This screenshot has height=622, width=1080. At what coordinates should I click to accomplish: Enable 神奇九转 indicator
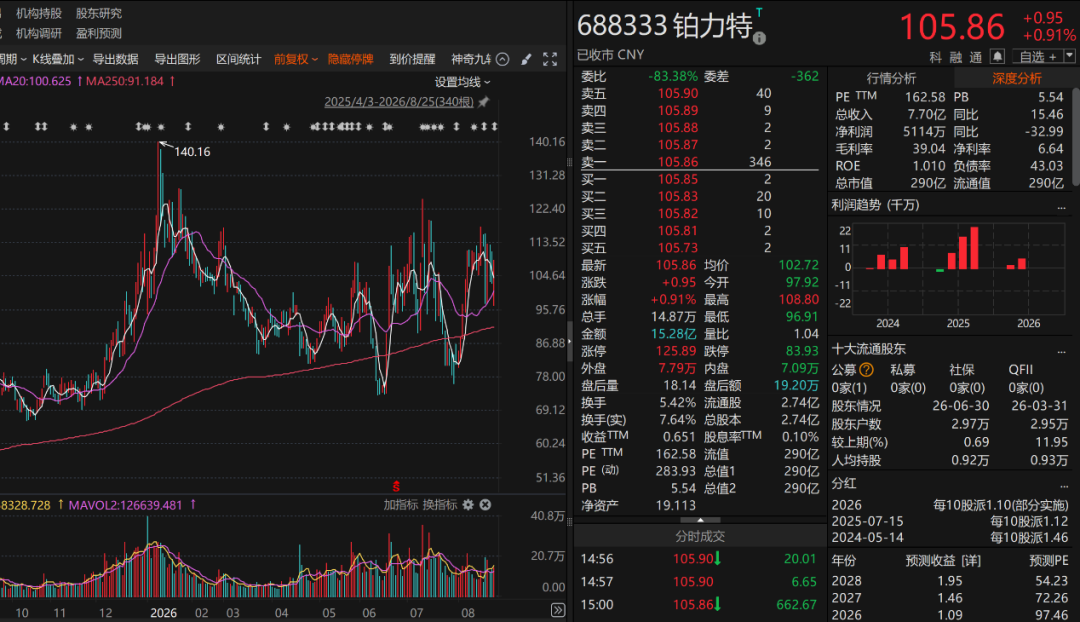pos(471,59)
